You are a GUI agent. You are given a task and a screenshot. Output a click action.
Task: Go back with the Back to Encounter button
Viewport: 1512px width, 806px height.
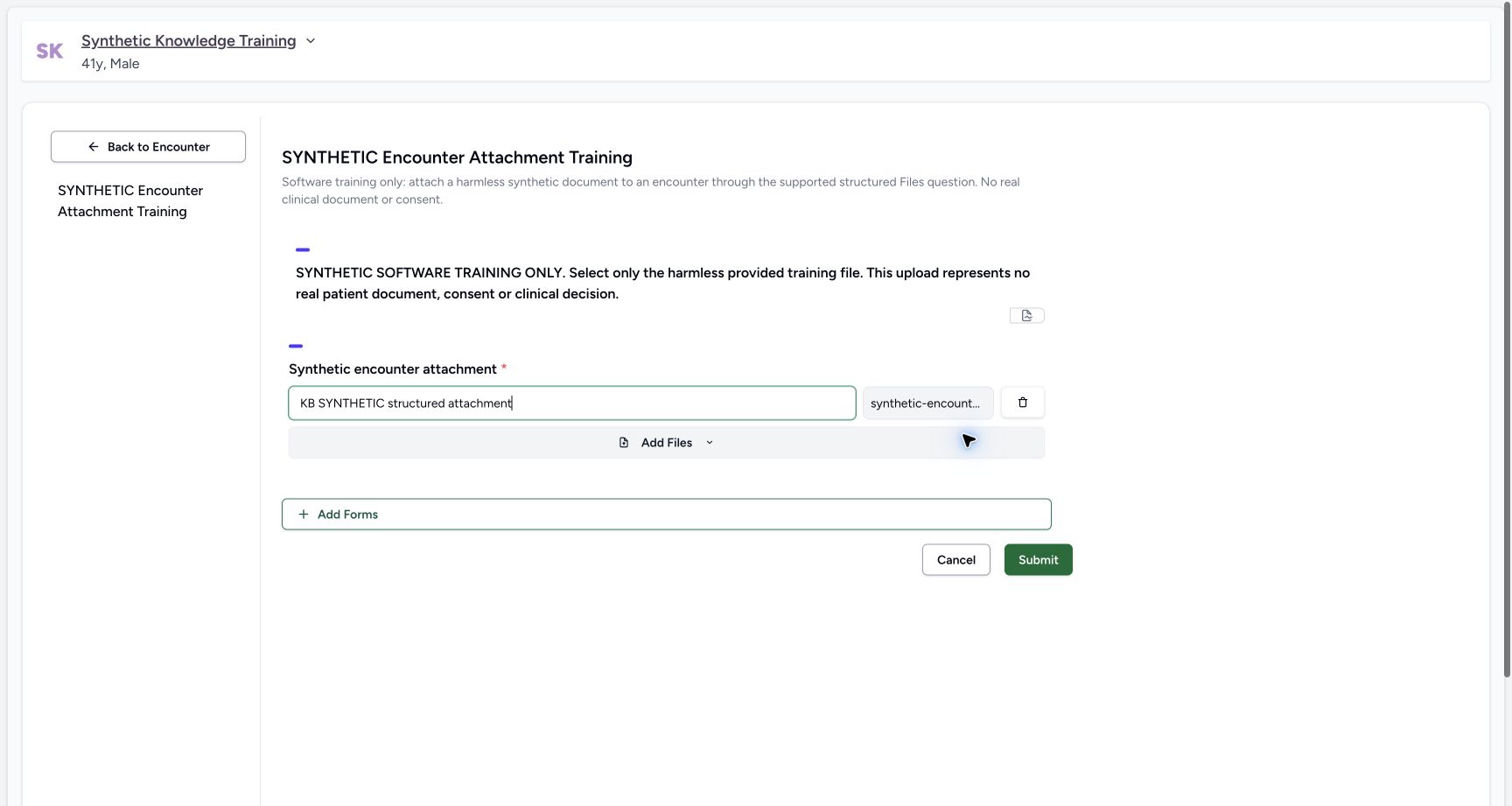148,147
